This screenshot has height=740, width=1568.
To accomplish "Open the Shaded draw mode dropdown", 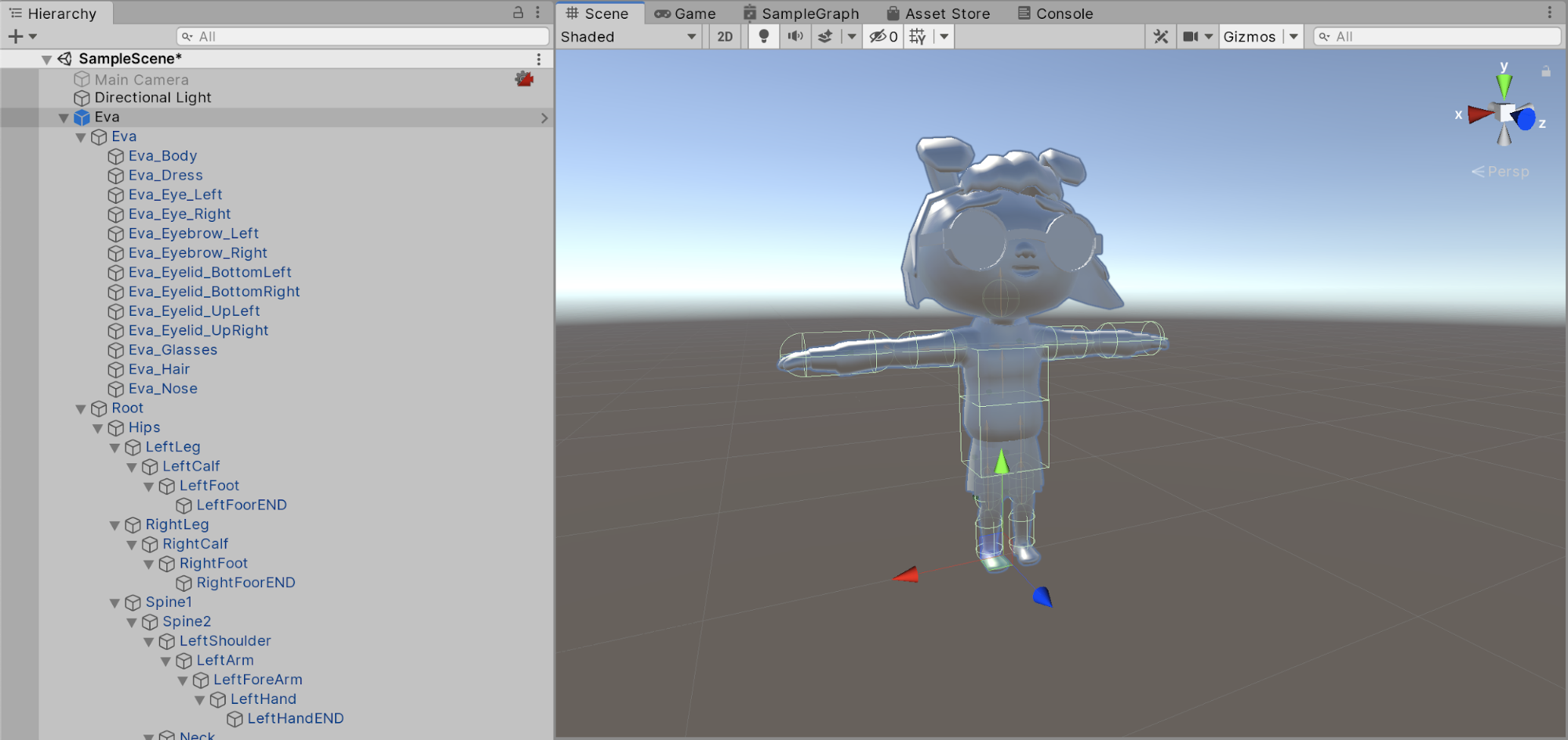I will [628, 36].
